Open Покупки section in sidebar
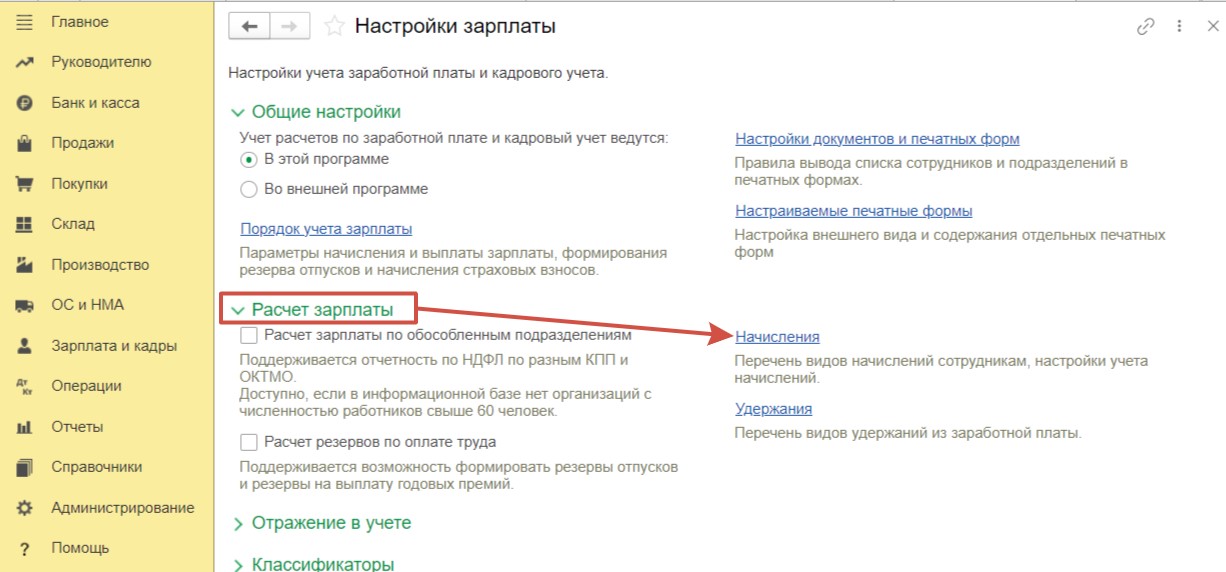This screenshot has height=572, width=1226. point(79,184)
